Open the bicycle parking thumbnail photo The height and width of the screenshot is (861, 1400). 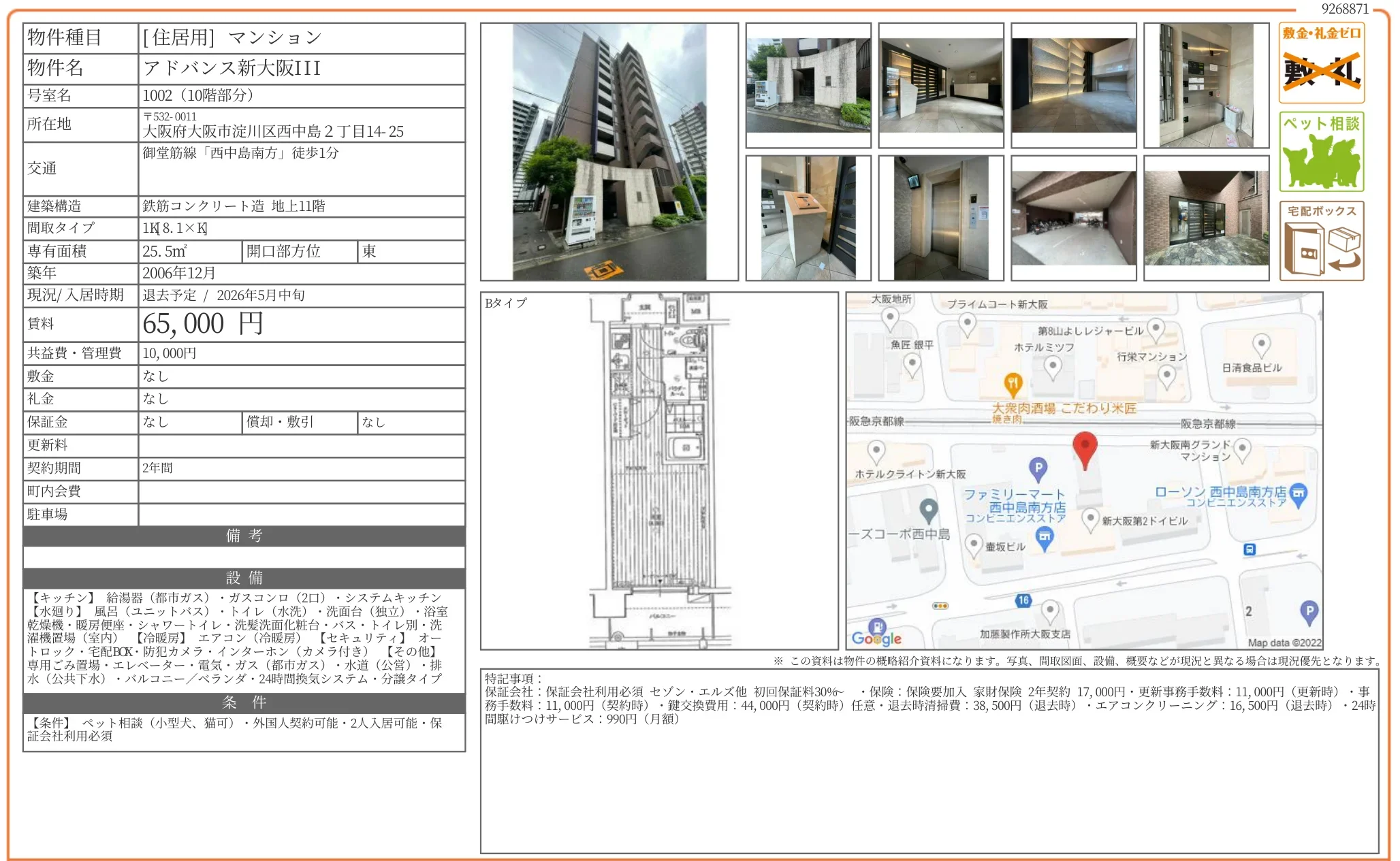click(1073, 218)
